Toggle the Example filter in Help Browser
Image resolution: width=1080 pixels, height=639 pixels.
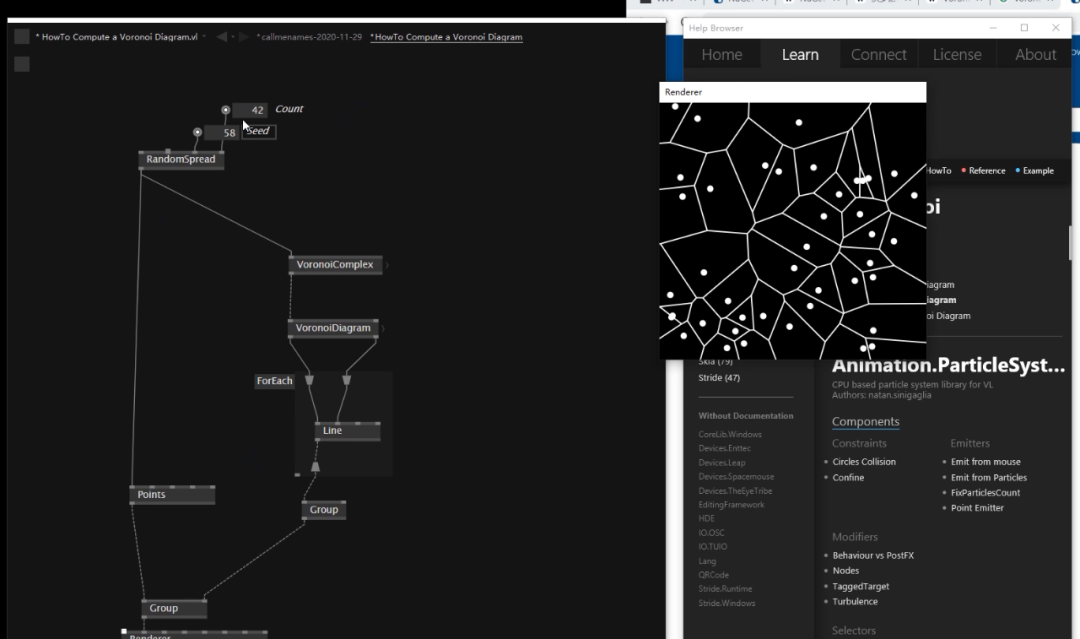click(1035, 171)
